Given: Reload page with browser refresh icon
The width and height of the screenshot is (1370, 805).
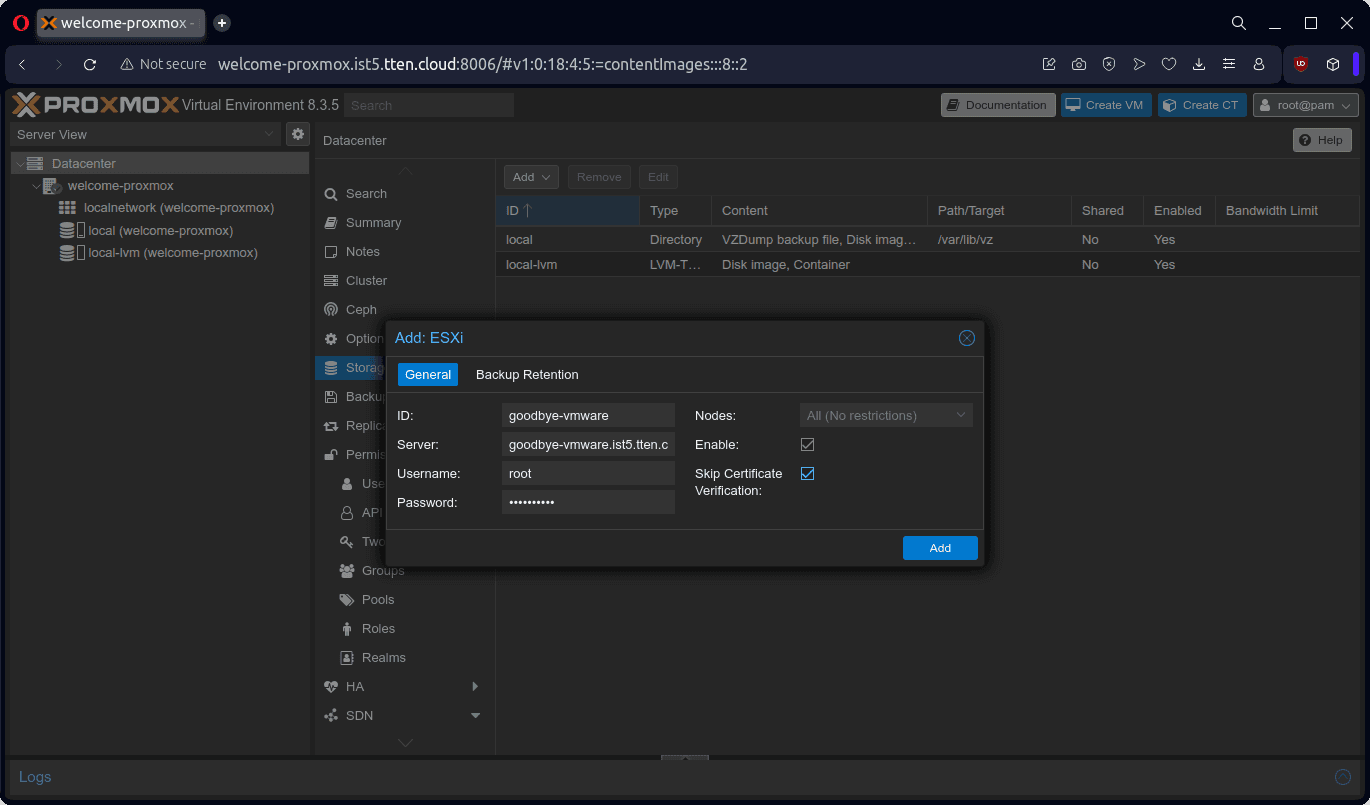Looking at the screenshot, I should click(90, 64).
